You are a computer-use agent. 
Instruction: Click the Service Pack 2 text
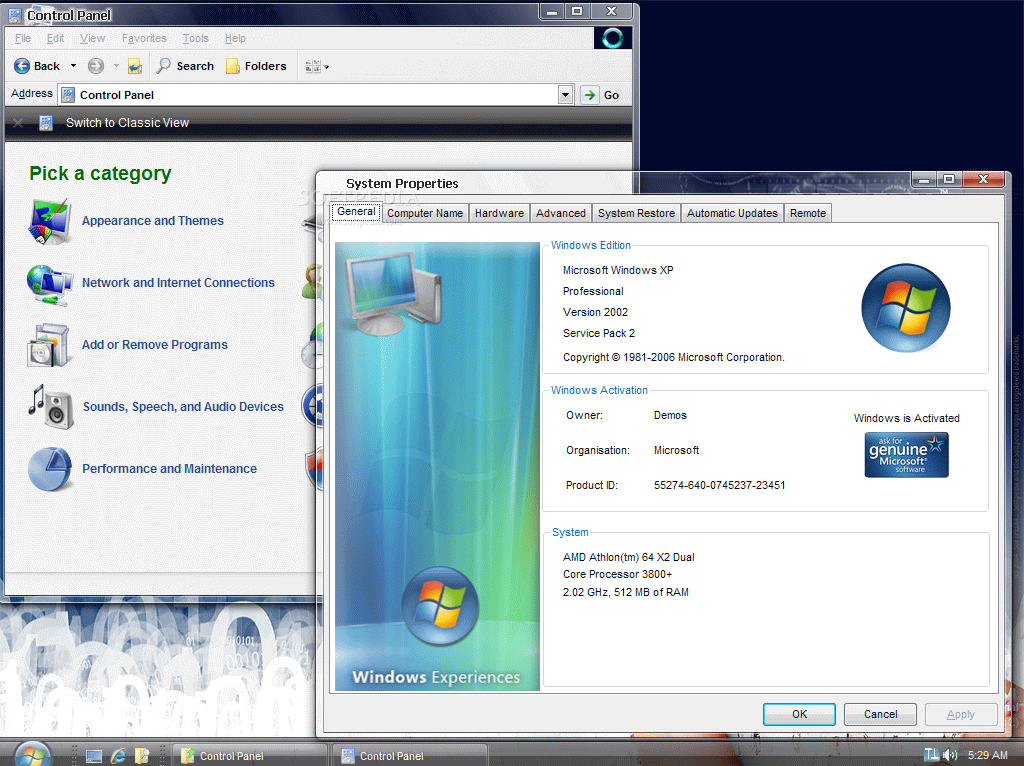point(599,333)
